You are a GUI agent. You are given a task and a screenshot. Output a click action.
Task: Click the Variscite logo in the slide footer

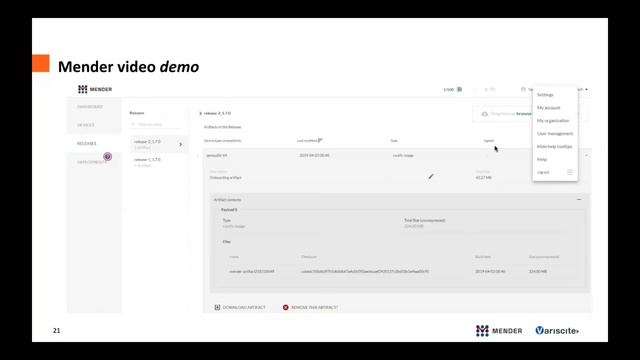[x=557, y=331]
